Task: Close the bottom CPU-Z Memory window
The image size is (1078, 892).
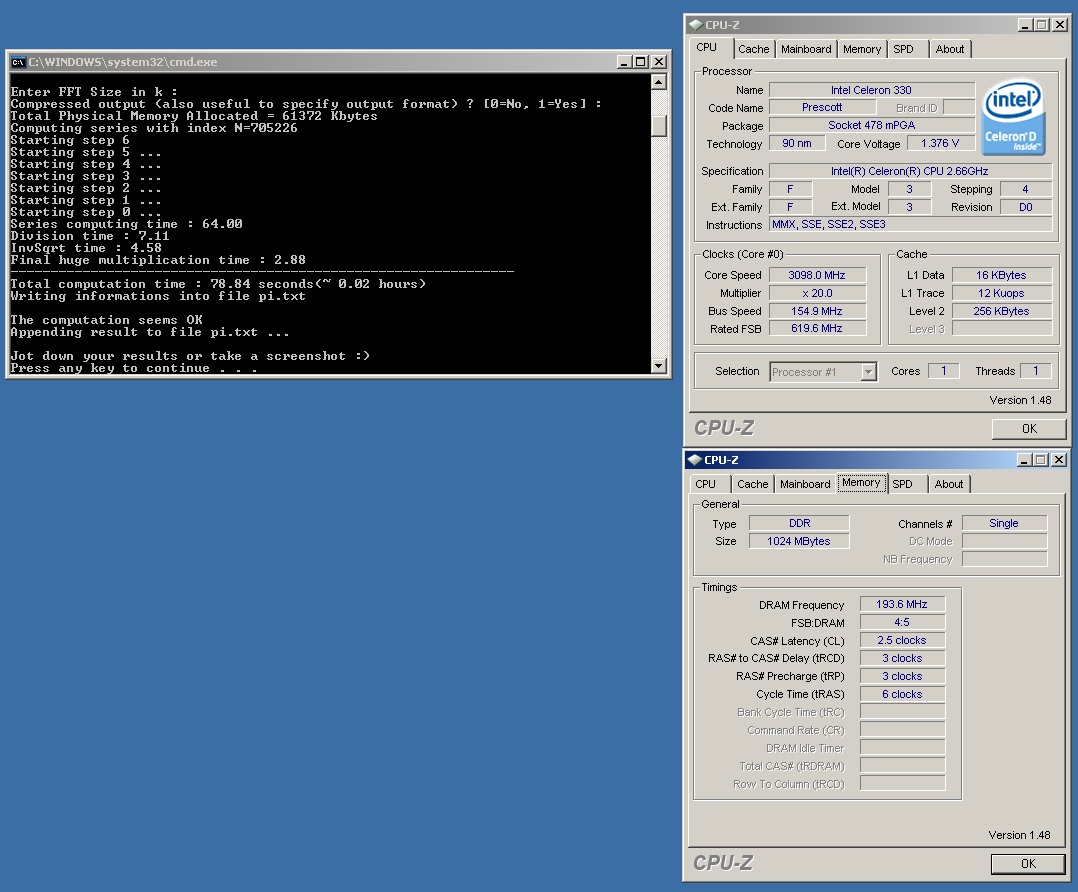Action: pos(1059,459)
